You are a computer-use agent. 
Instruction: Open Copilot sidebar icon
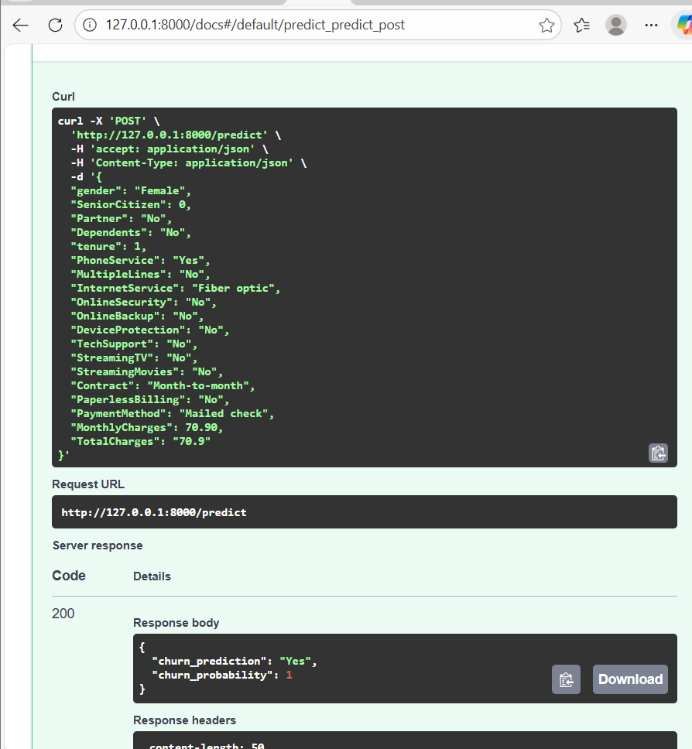[683, 25]
